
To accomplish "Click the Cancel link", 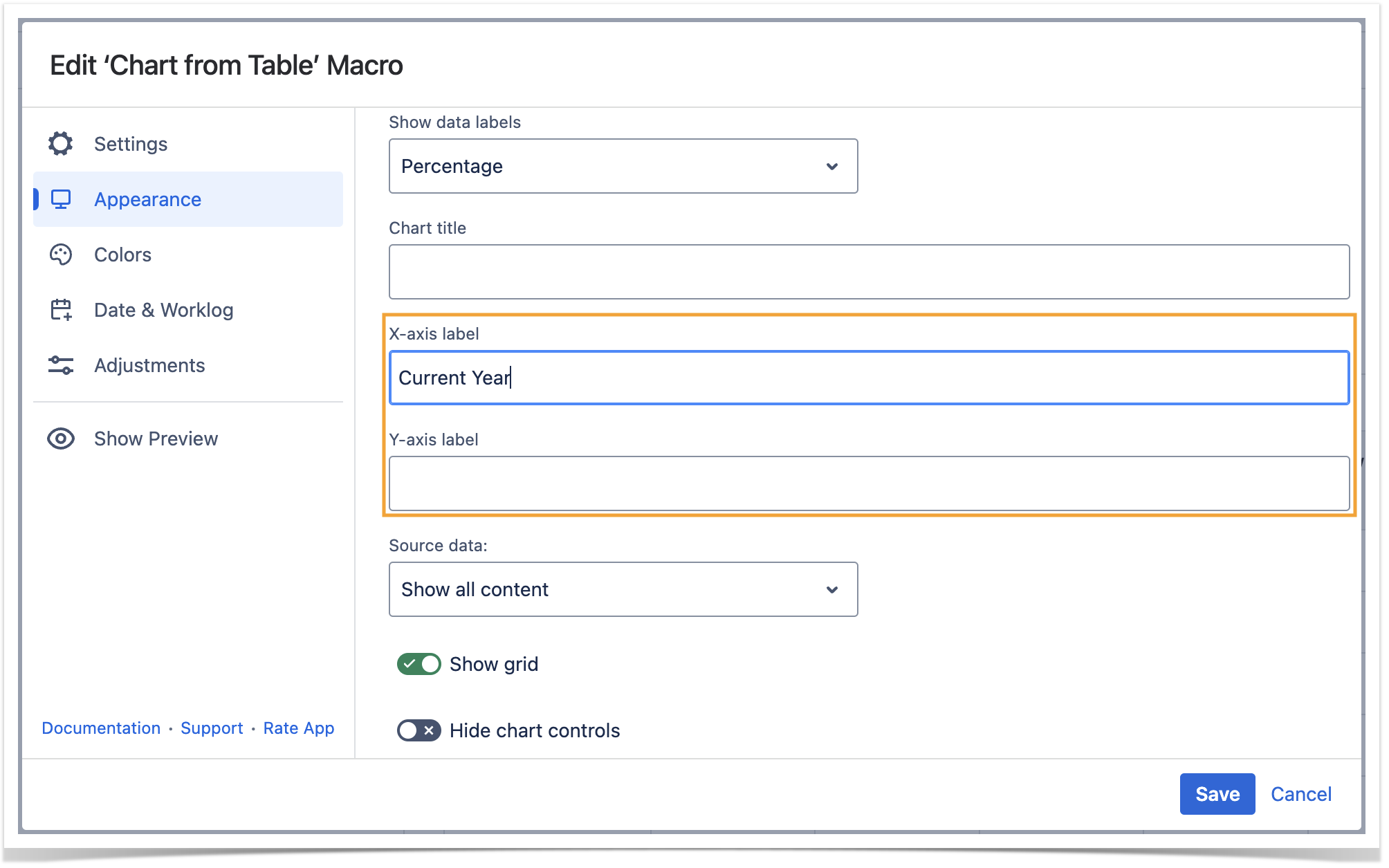I will click(1300, 794).
